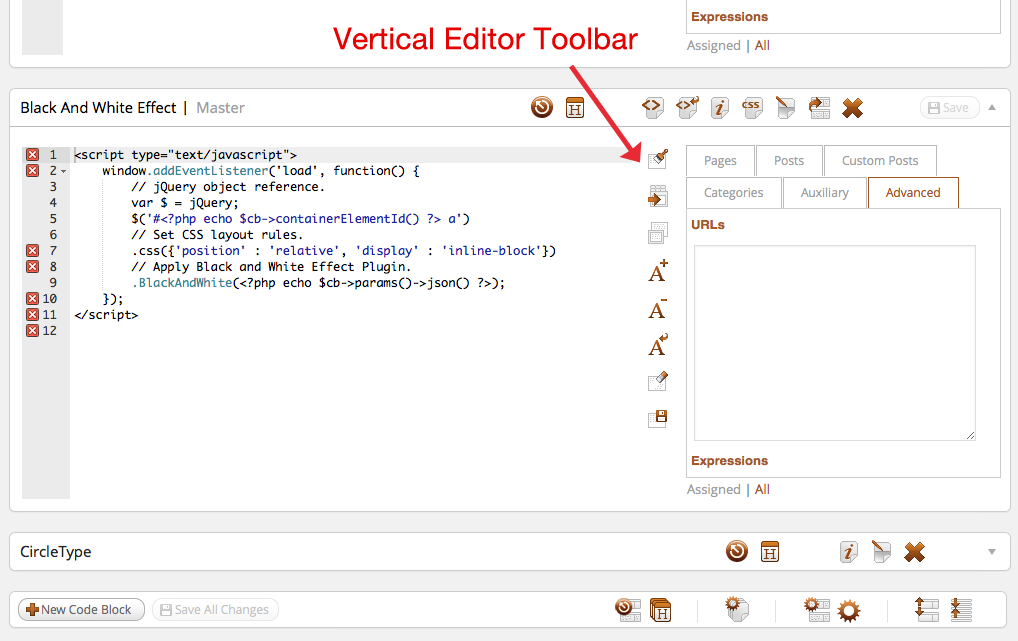Select the orange arrow insert icon in vertical toolbar
1018x641 pixels.
(657, 196)
